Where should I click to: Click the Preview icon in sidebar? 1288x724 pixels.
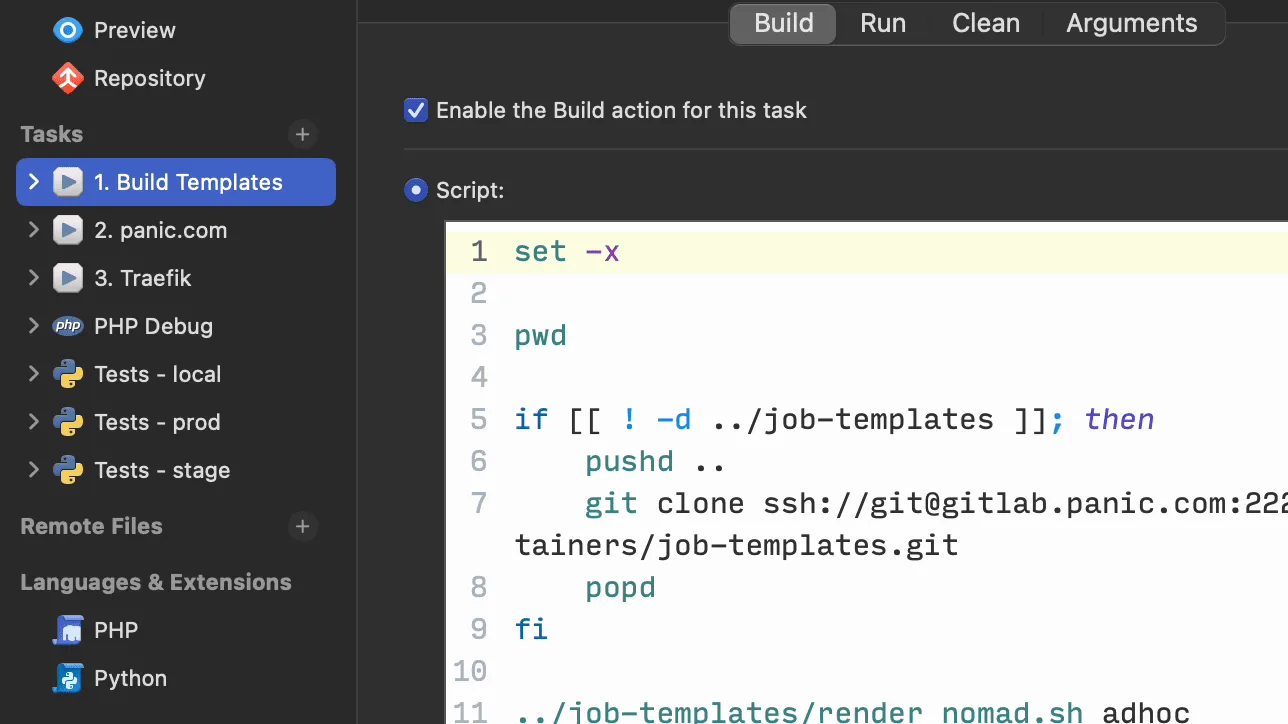coord(68,30)
